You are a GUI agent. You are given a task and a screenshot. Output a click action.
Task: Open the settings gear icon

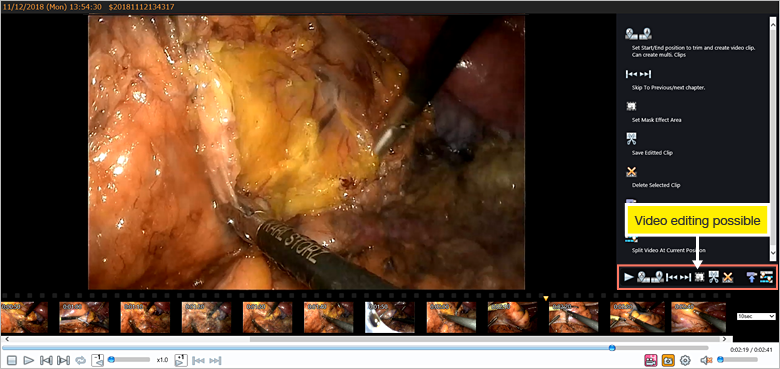pyautogui.click(x=685, y=360)
